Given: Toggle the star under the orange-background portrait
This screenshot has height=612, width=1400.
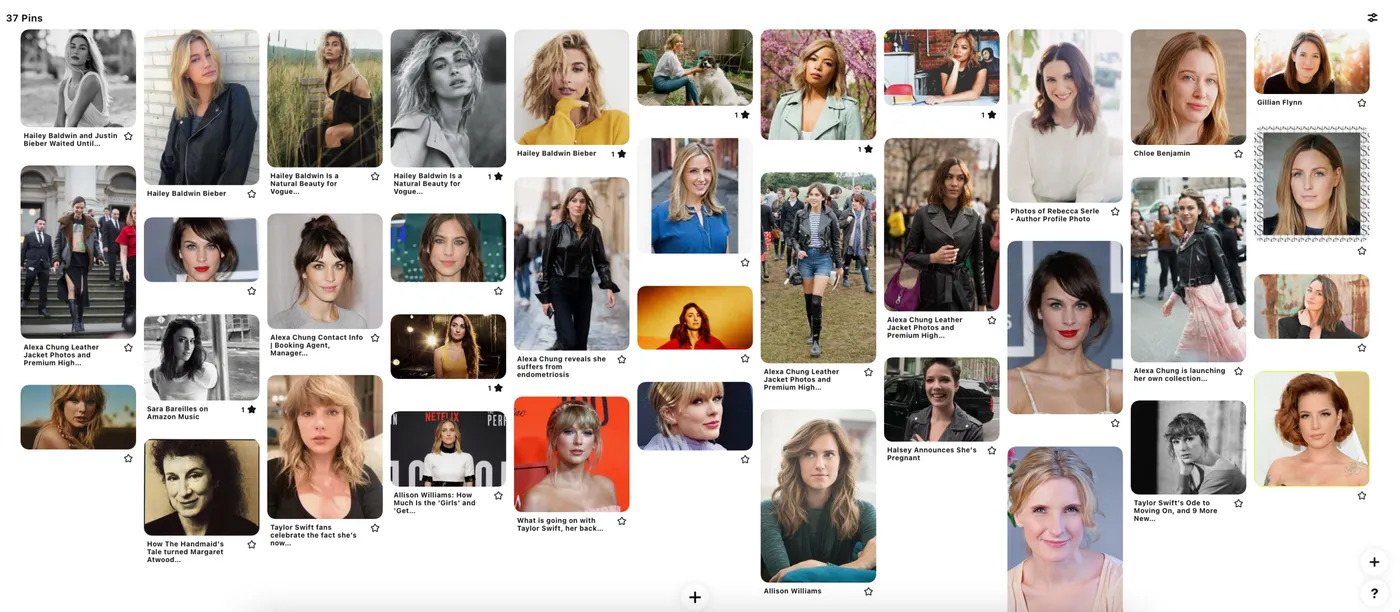Looking at the screenshot, I should [745, 359].
